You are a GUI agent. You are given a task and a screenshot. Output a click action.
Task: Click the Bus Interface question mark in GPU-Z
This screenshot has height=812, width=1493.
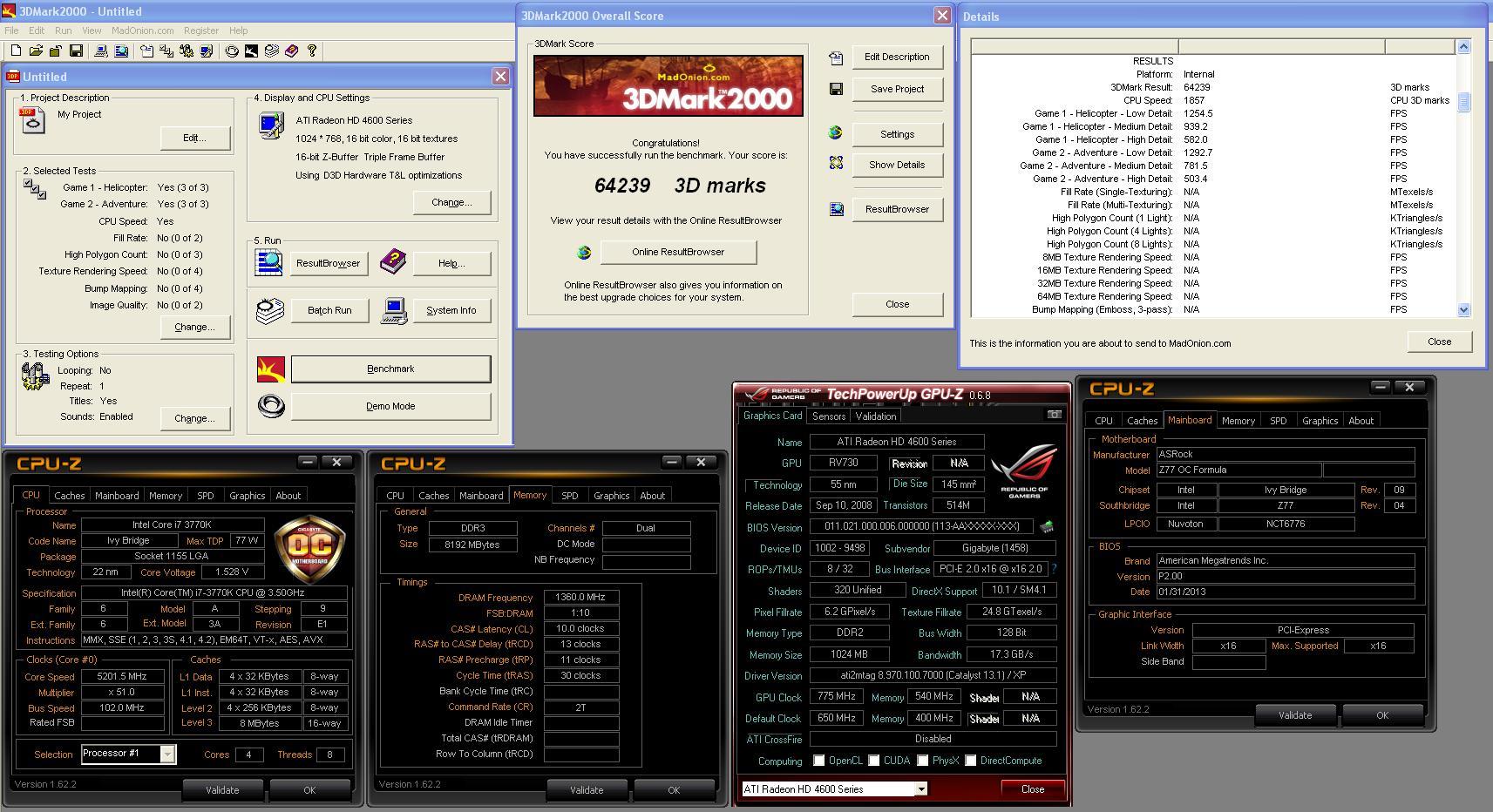click(1054, 569)
